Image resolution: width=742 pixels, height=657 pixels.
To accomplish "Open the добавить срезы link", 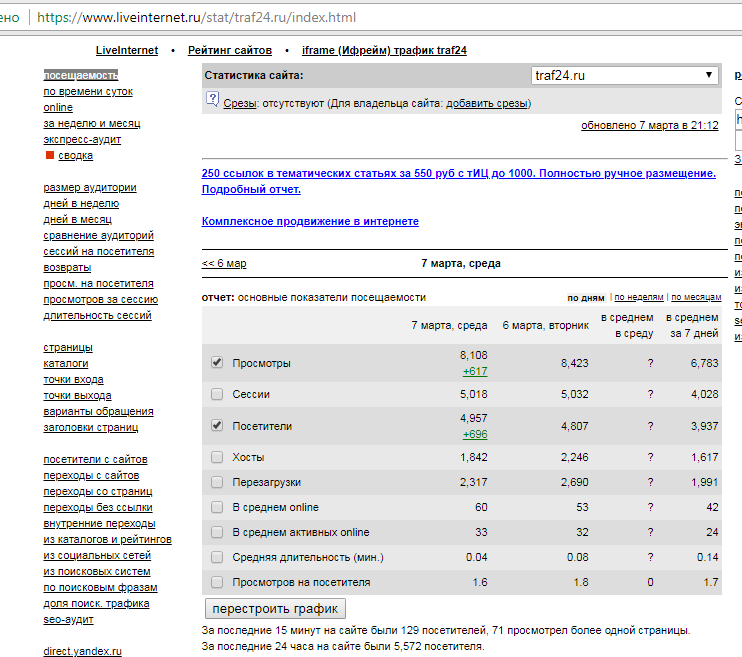I will click(487, 103).
